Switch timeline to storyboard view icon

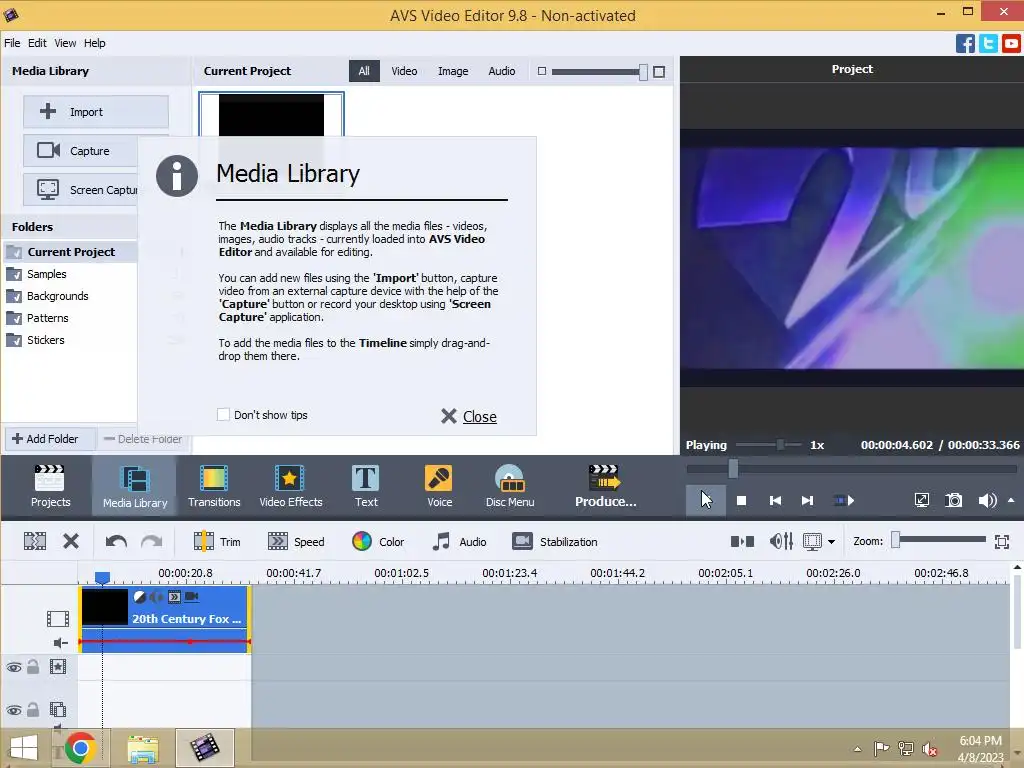point(742,541)
